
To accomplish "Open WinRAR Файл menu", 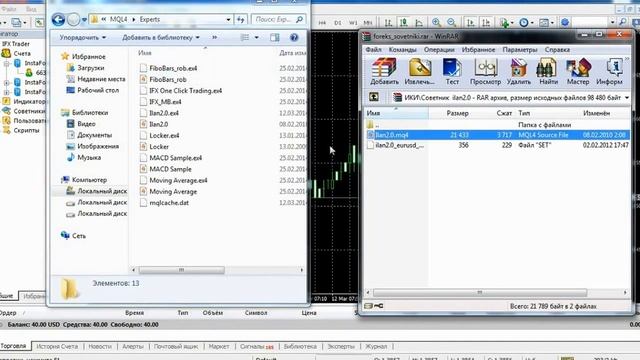I will pos(373,50).
